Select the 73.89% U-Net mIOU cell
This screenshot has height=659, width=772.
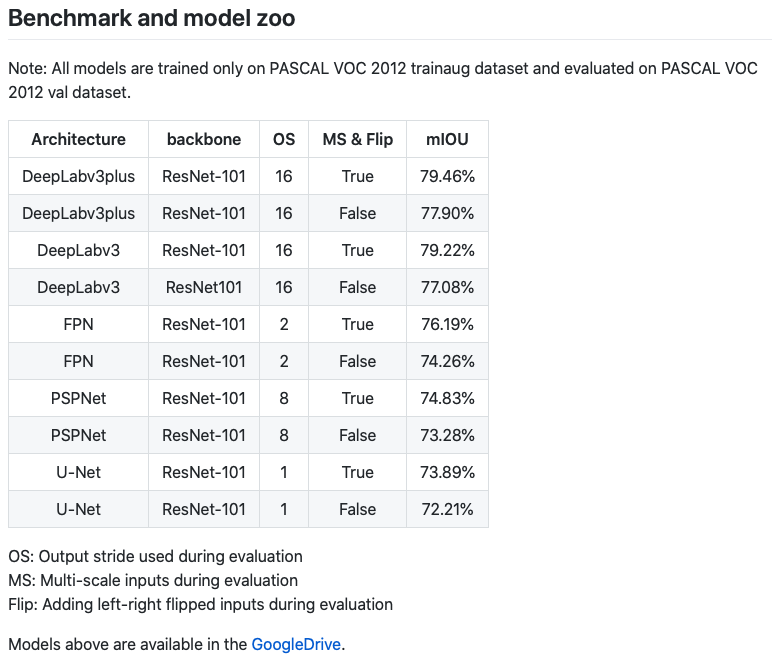[x=447, y=472]
